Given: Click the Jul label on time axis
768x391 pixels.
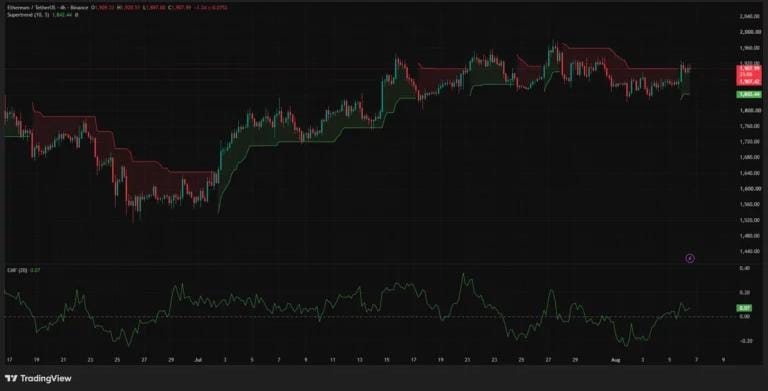Looking at the screenshot, I should coord(198,360).
